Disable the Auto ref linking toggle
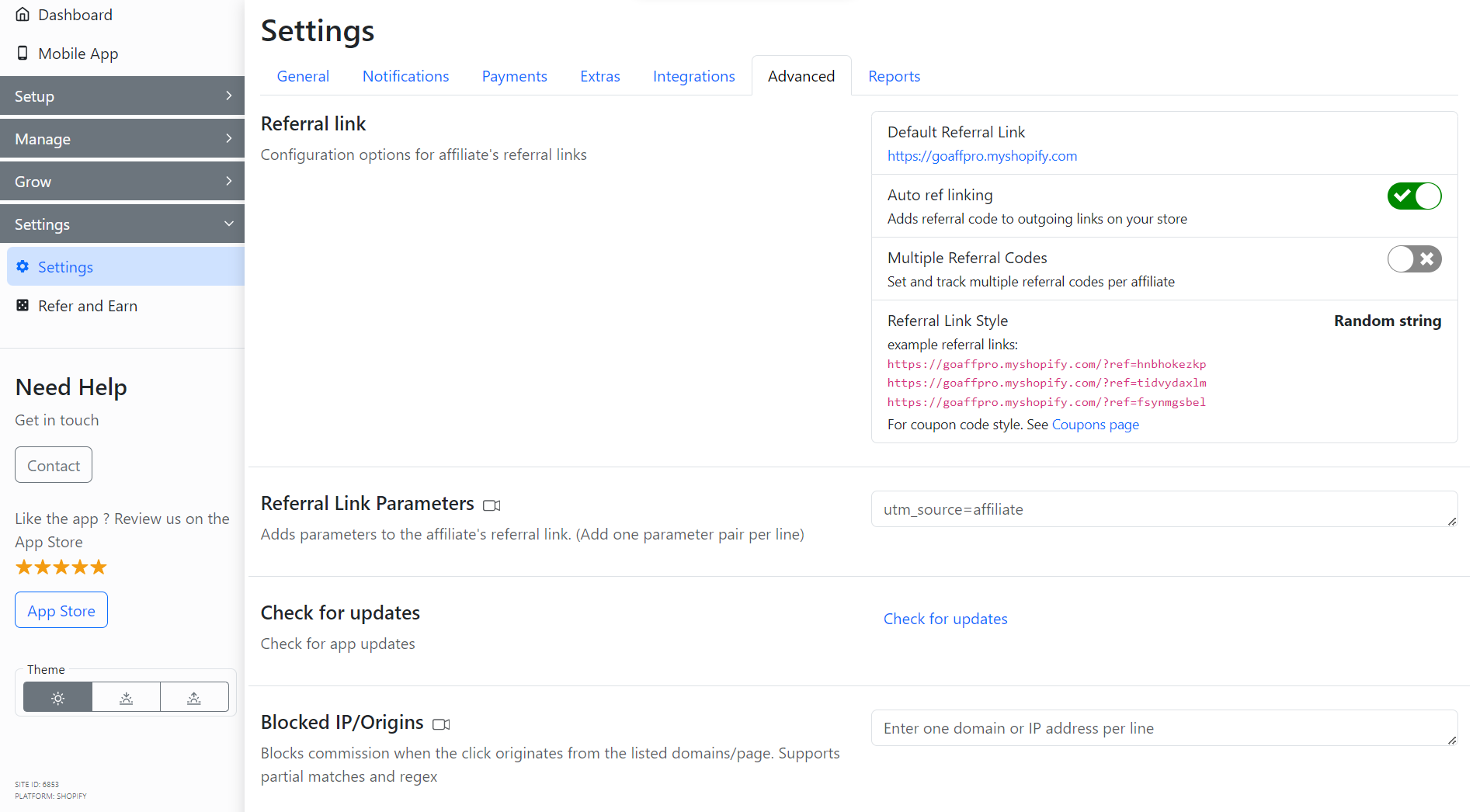1473x812 pixels. pos(1413,196)
